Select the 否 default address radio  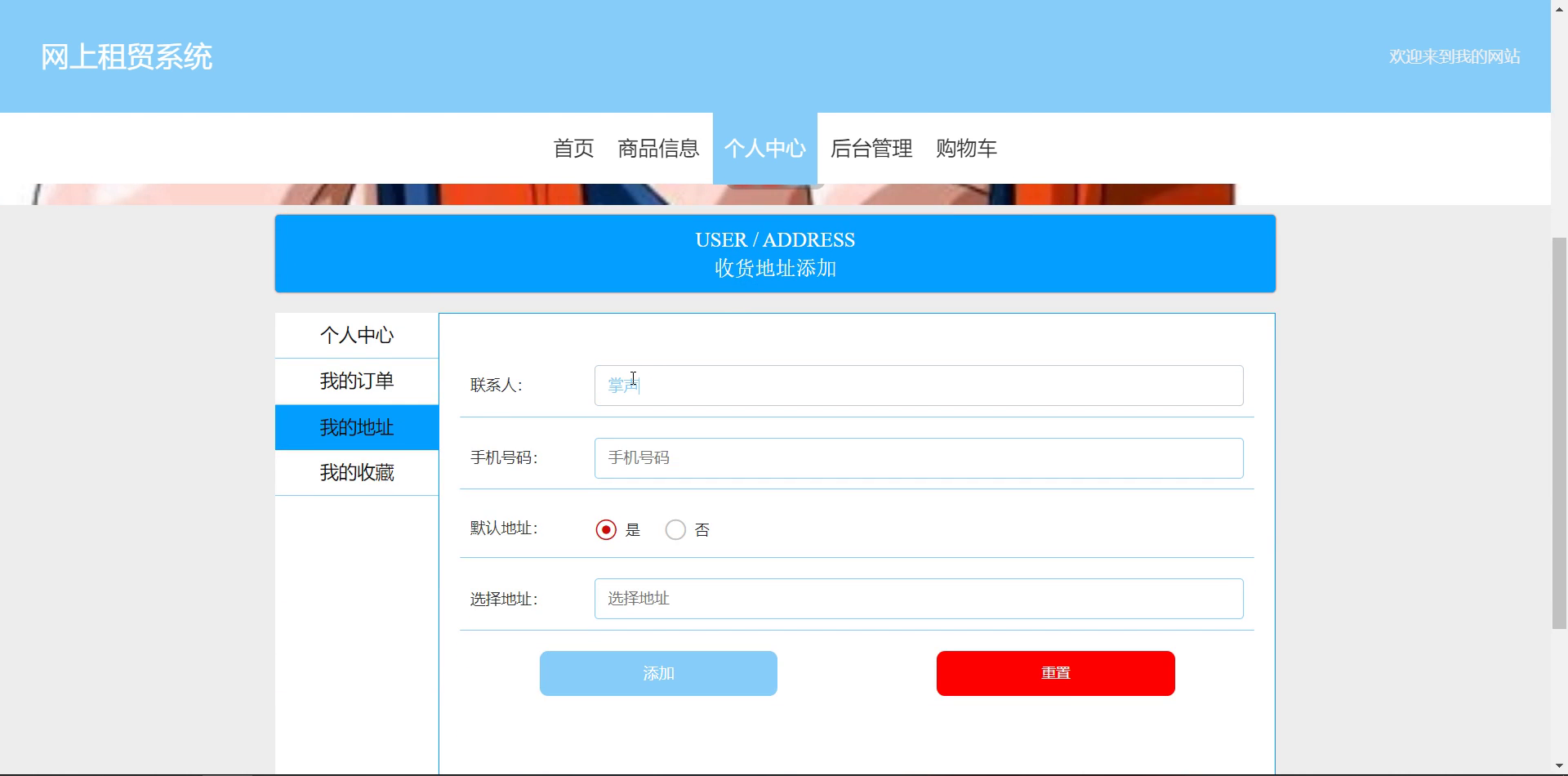click(675, 530)
